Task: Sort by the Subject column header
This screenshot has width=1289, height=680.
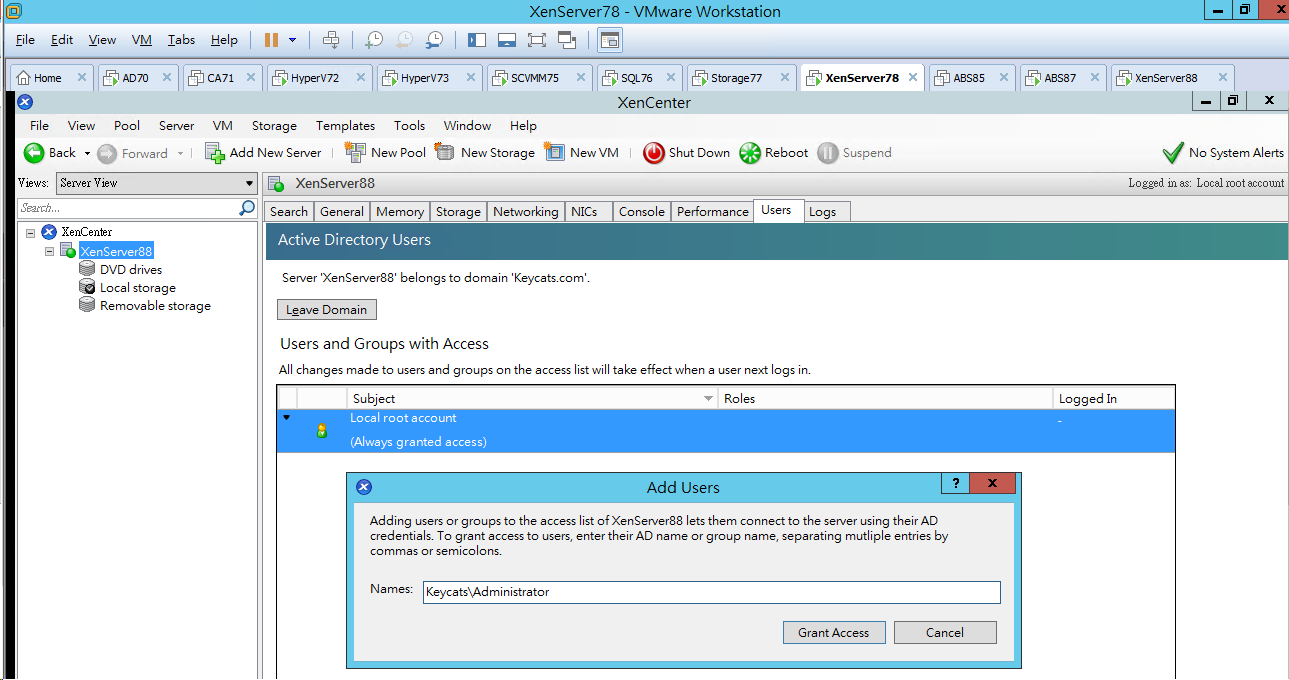Action: (533, 398)
